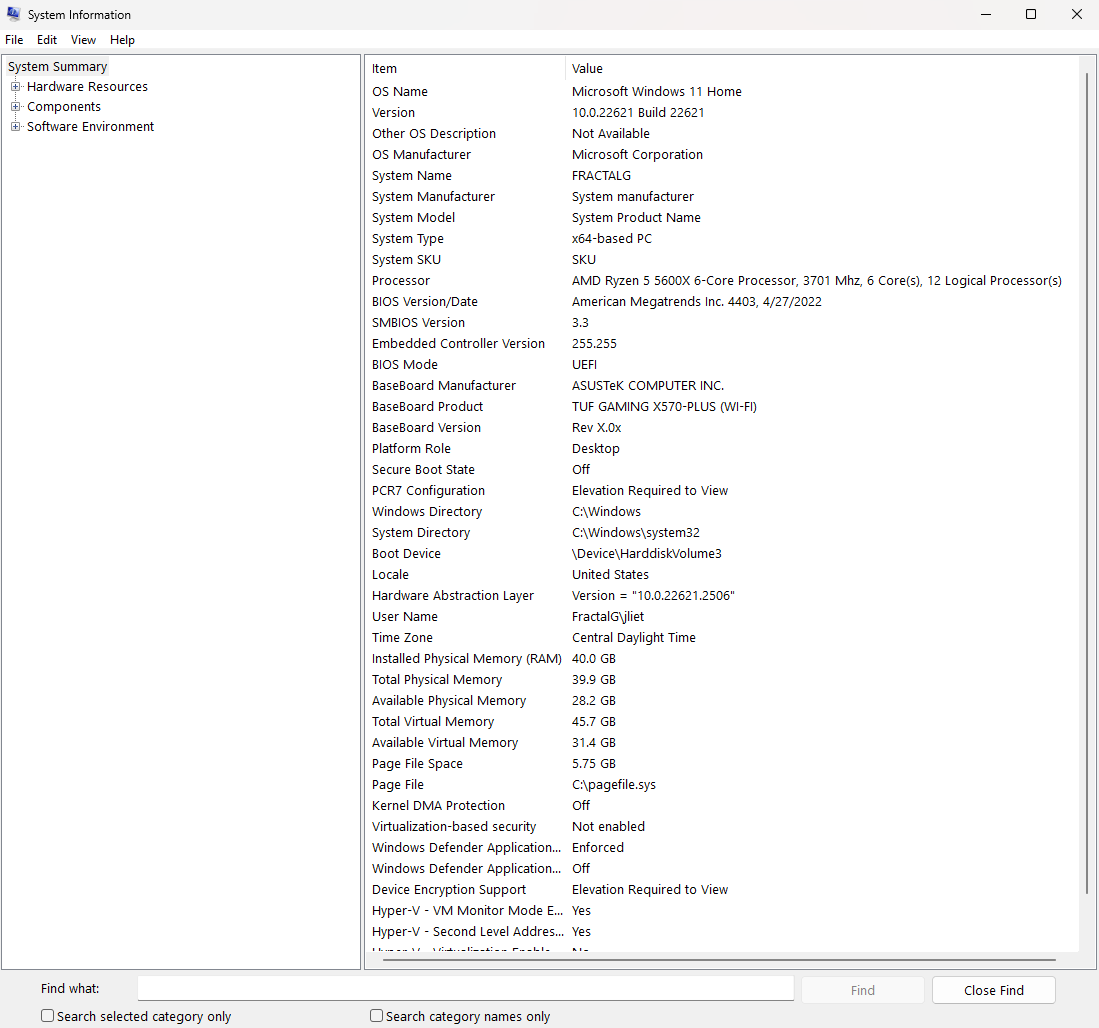Click the Total Physical Memory value 39.9 GB
This screenshot has width=1099, height=1028.
coord(594,680)
